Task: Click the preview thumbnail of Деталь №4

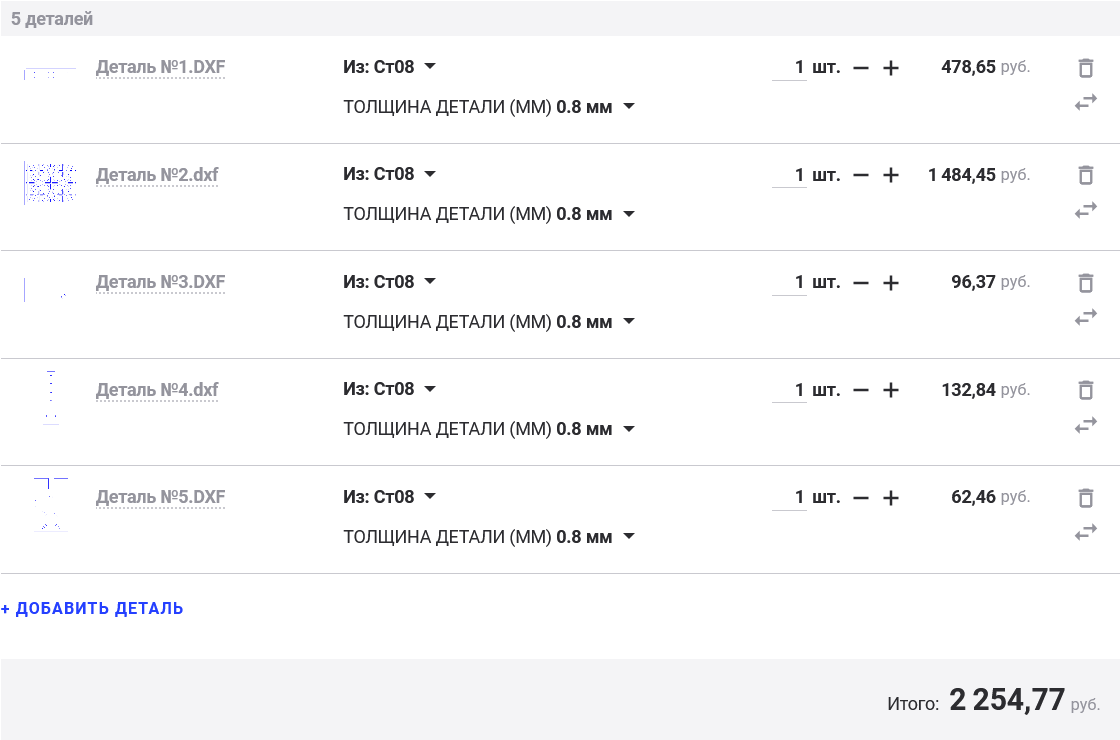Action: pyautogui.click(x=50, y=397)
